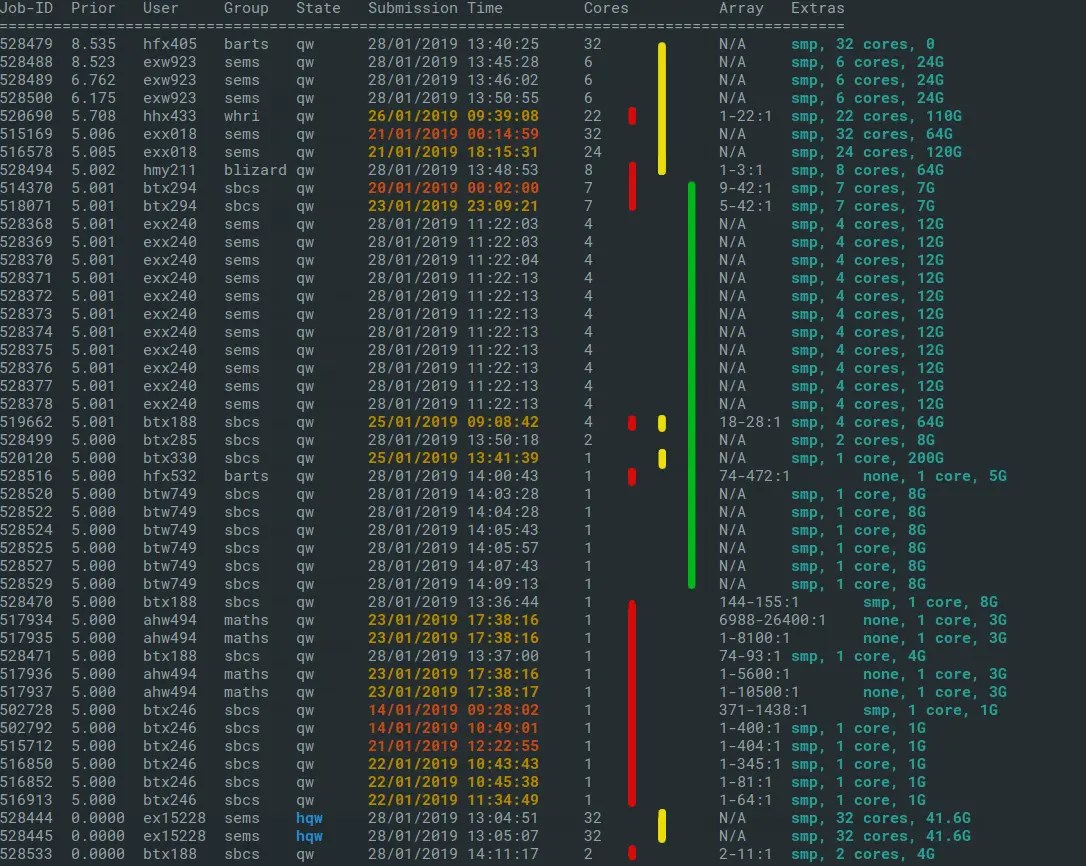This screenshot has width=1086, height=866.
Task: Select job ID 515712
Action: point(26,747)
